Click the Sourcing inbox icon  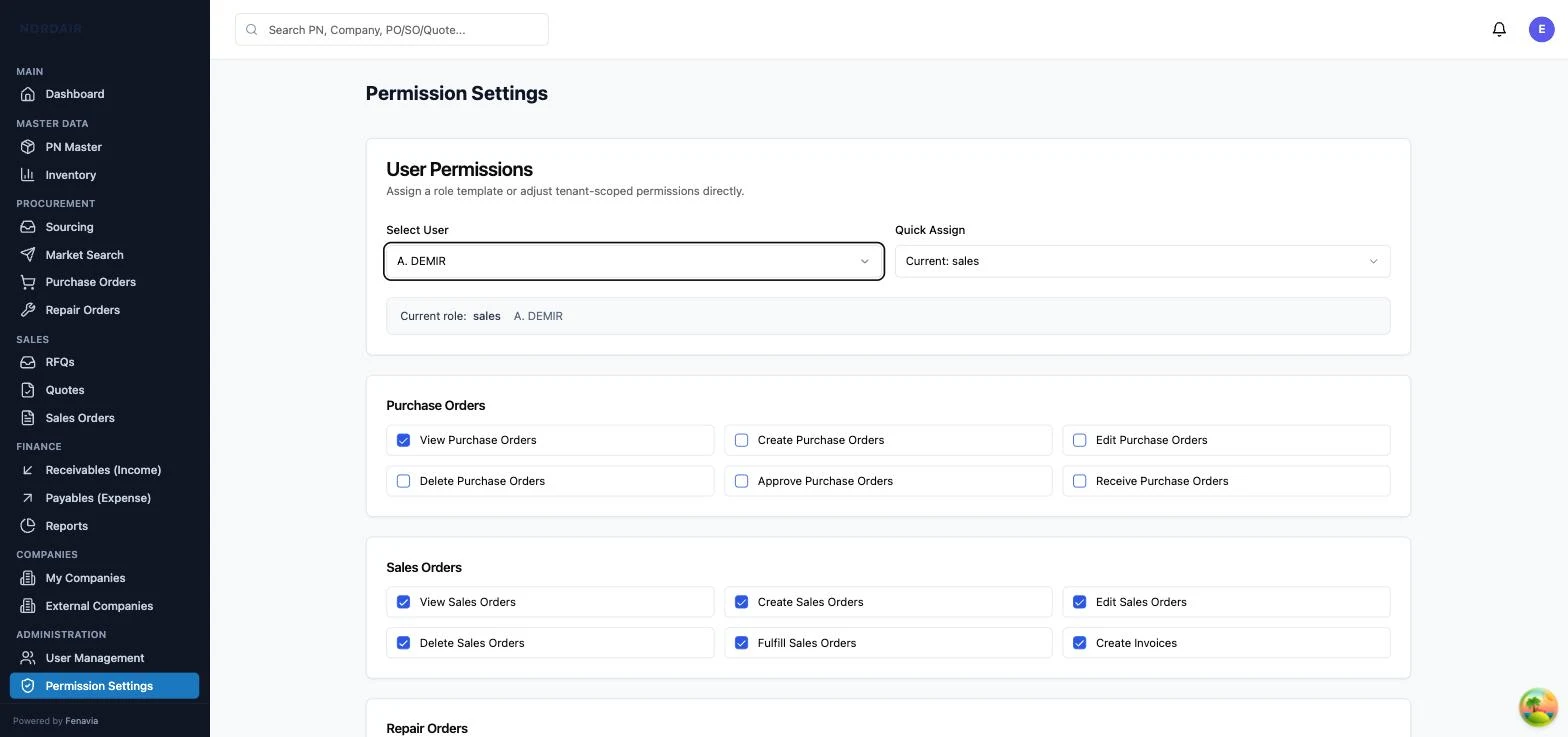pos(28,227)
